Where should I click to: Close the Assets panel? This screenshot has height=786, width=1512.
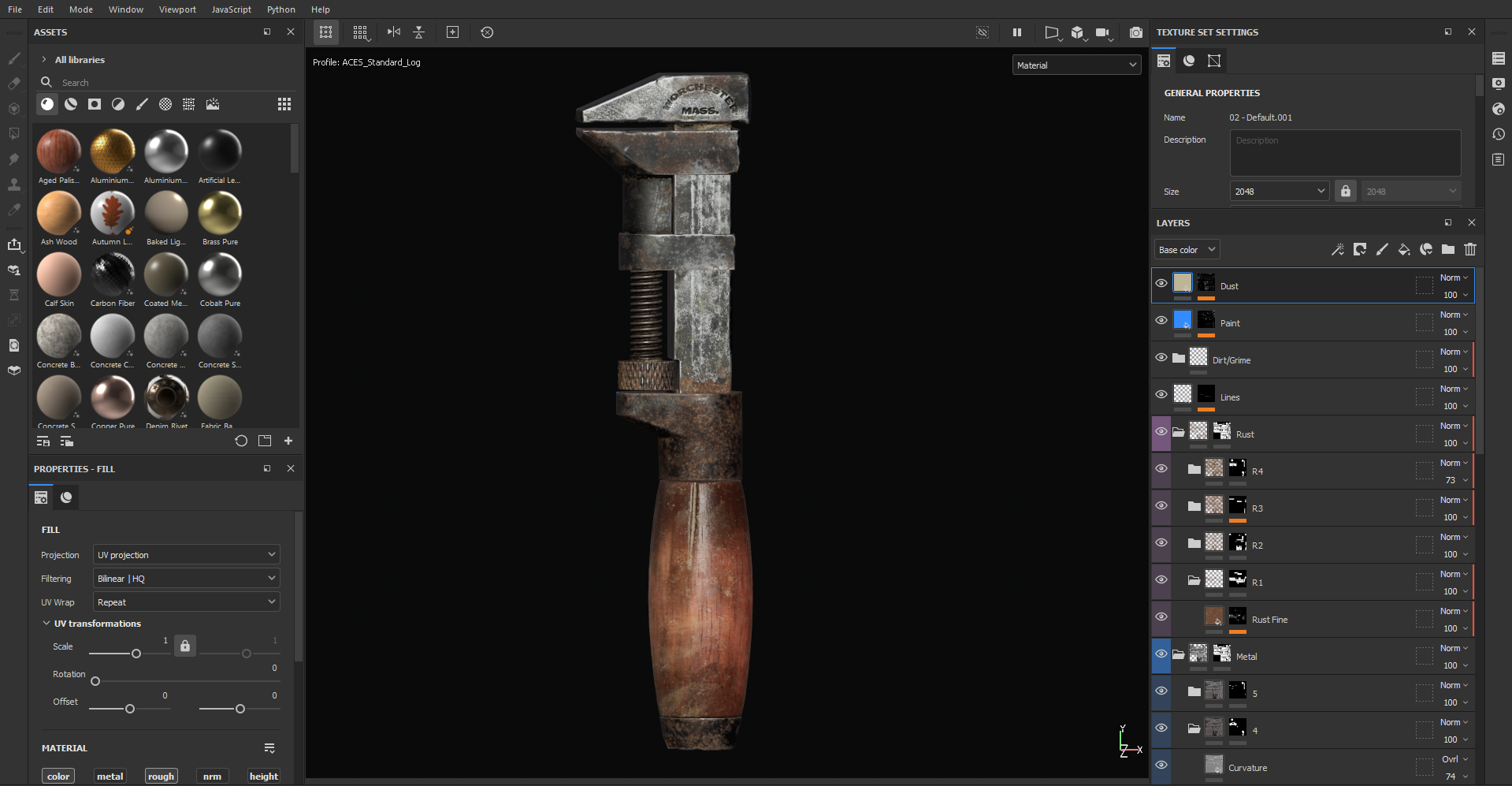pos(291,32)
